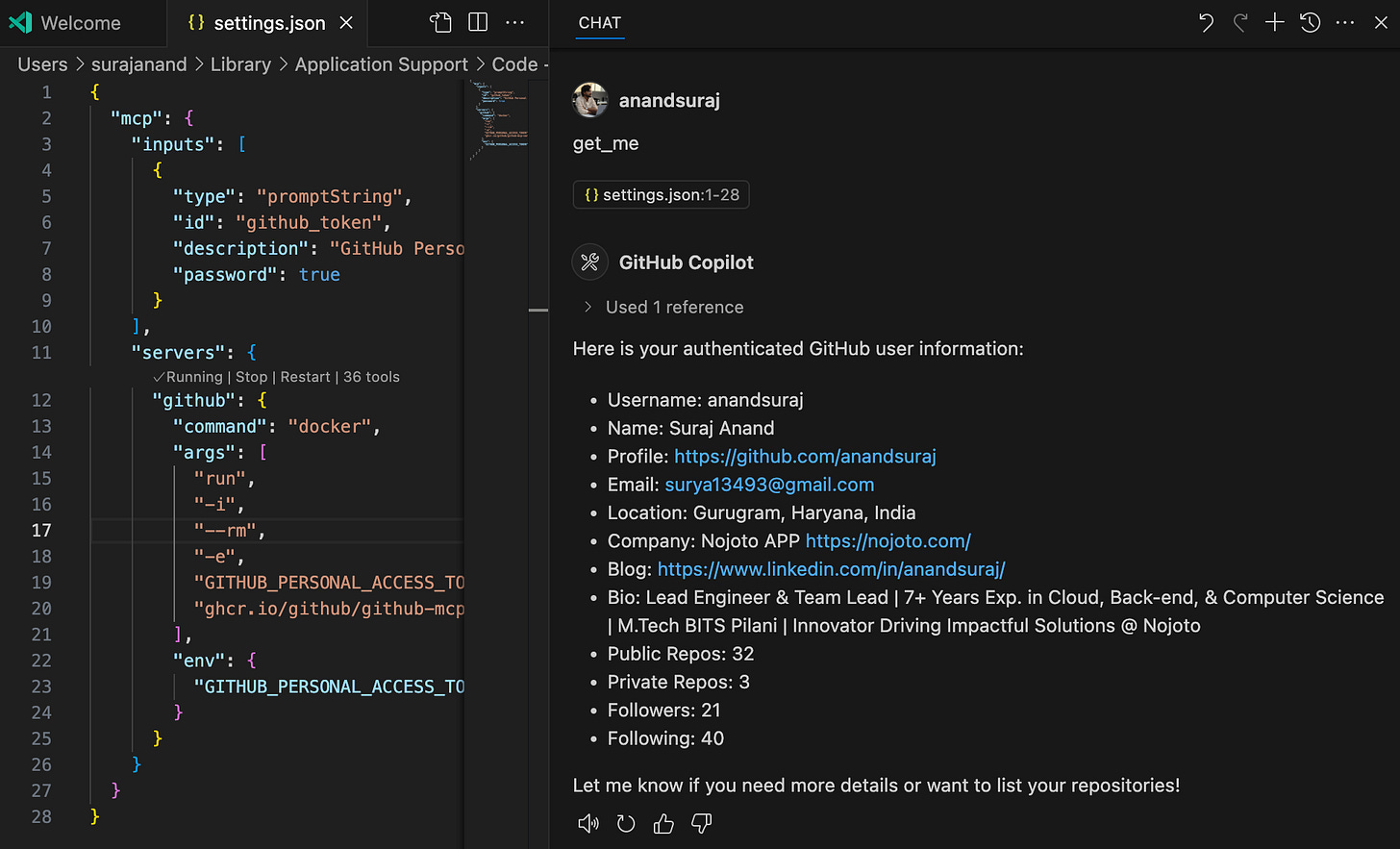
Task: Click Running server status code lens
Action: click(x=188, y=377)
